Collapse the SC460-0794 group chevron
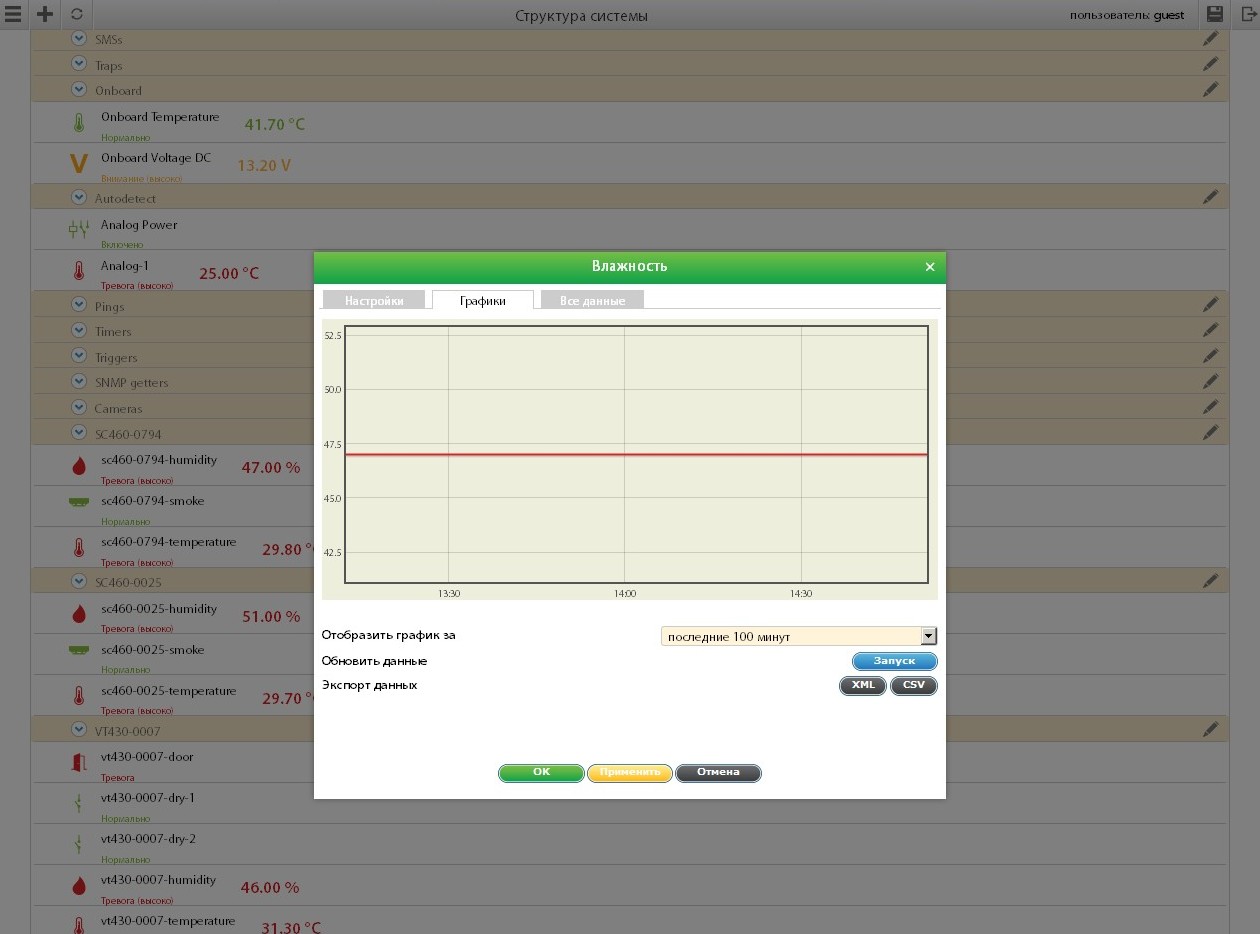This screenshot has width=1260, height=934. point(79,432)
